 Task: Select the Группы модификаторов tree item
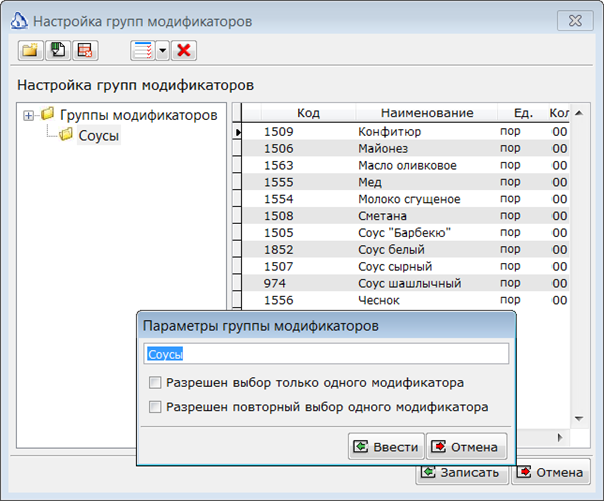coord(139,115)
